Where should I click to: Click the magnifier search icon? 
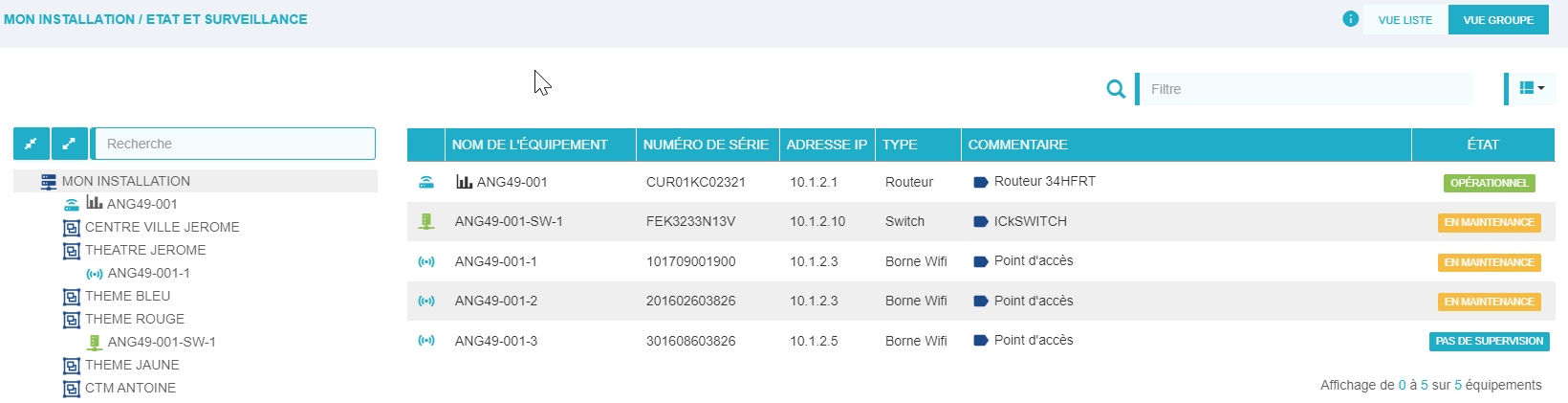coord(1115,89)
